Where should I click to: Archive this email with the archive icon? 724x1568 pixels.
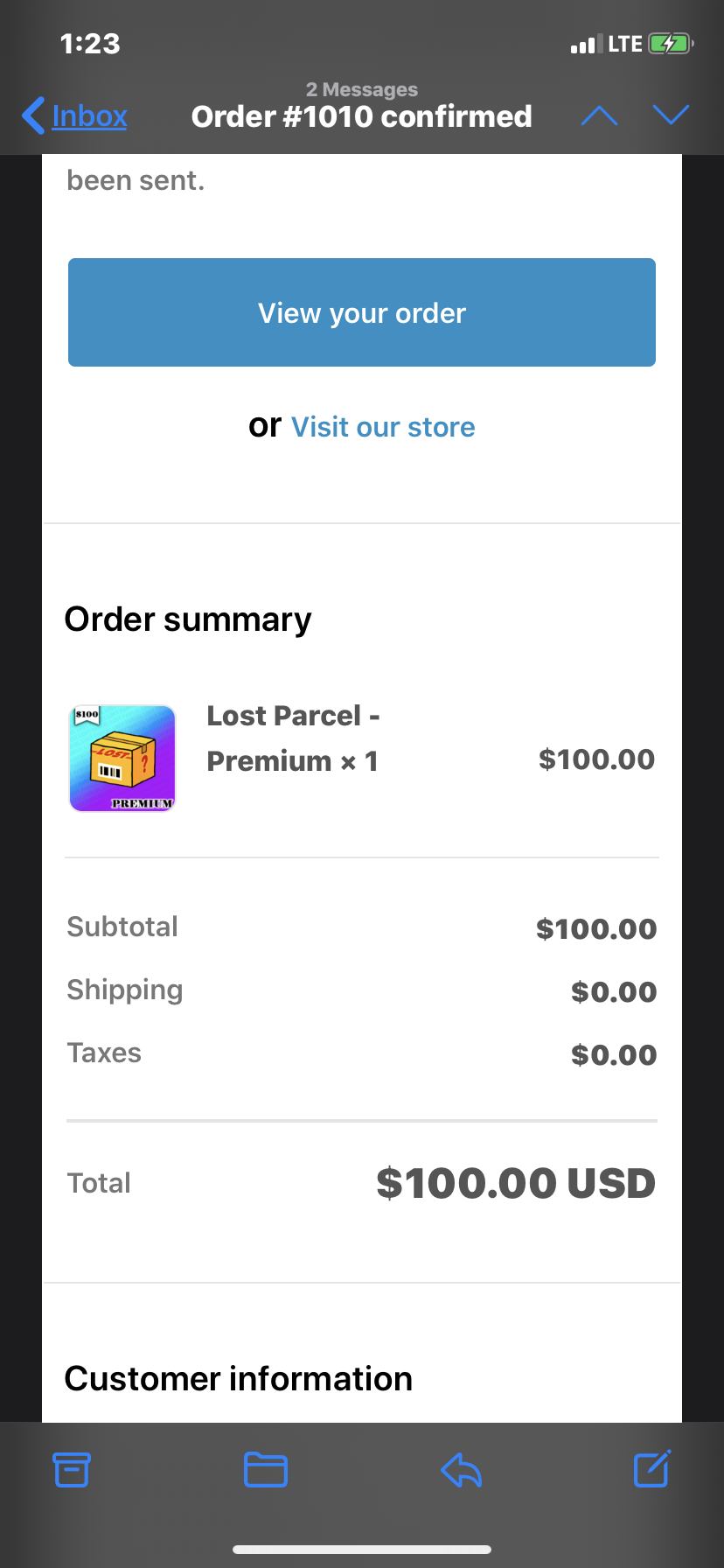pos(72,1469)
